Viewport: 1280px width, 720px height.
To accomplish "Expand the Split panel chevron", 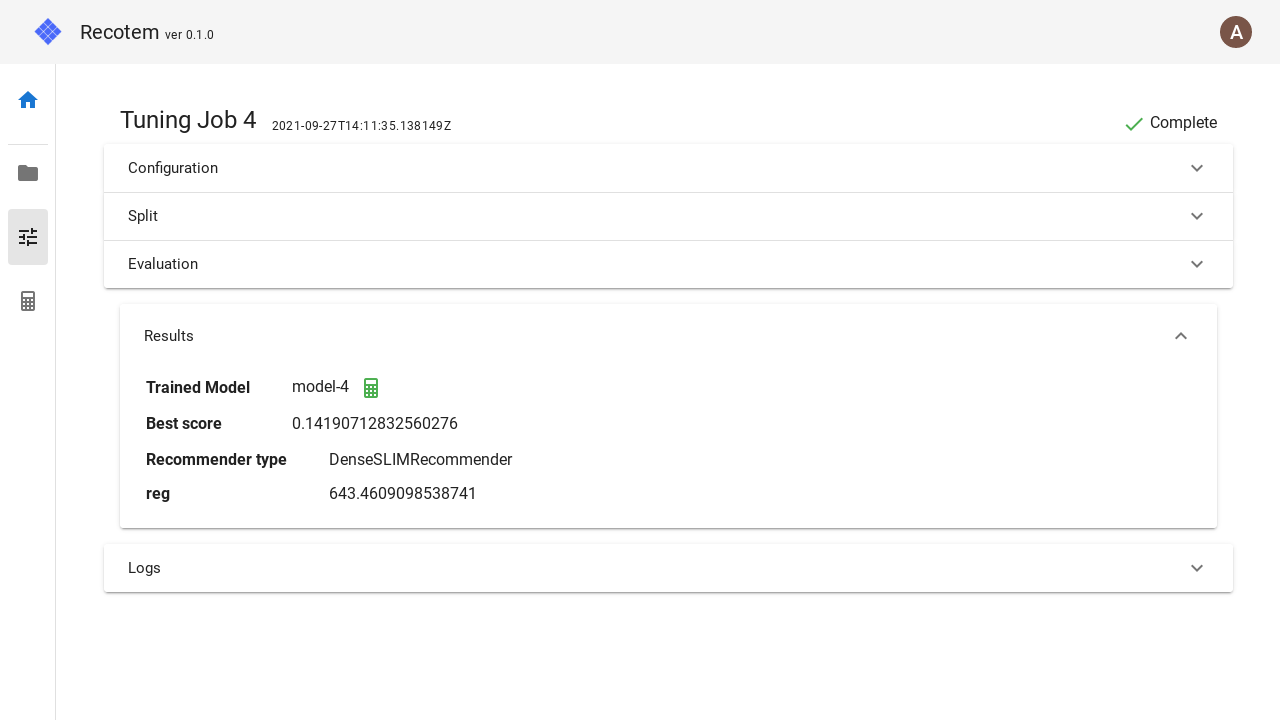I will [x=1197, y=216].
